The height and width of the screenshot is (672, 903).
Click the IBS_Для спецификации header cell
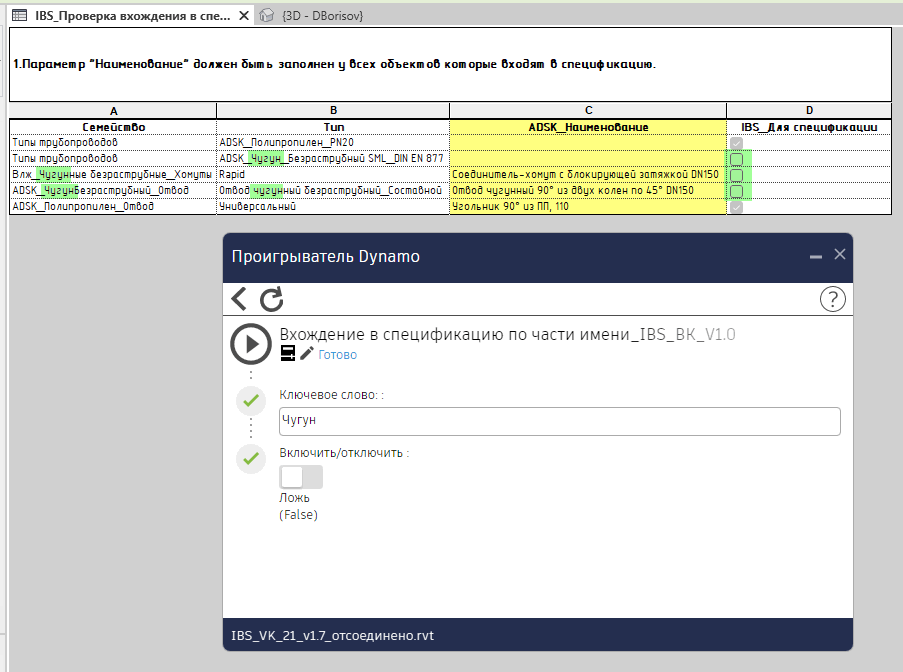(x=809, y=127)
